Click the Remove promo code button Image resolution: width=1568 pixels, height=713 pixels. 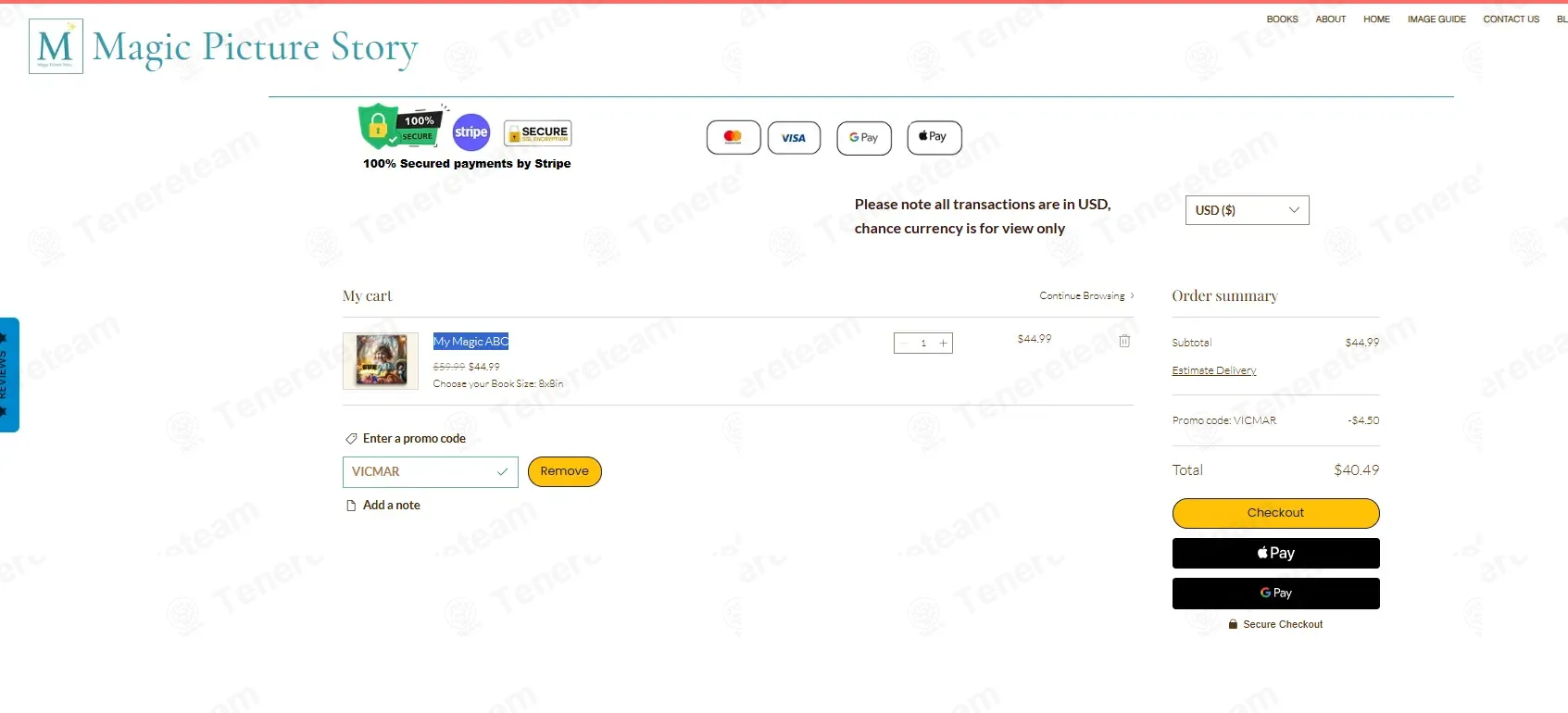(x=565, y=471)
